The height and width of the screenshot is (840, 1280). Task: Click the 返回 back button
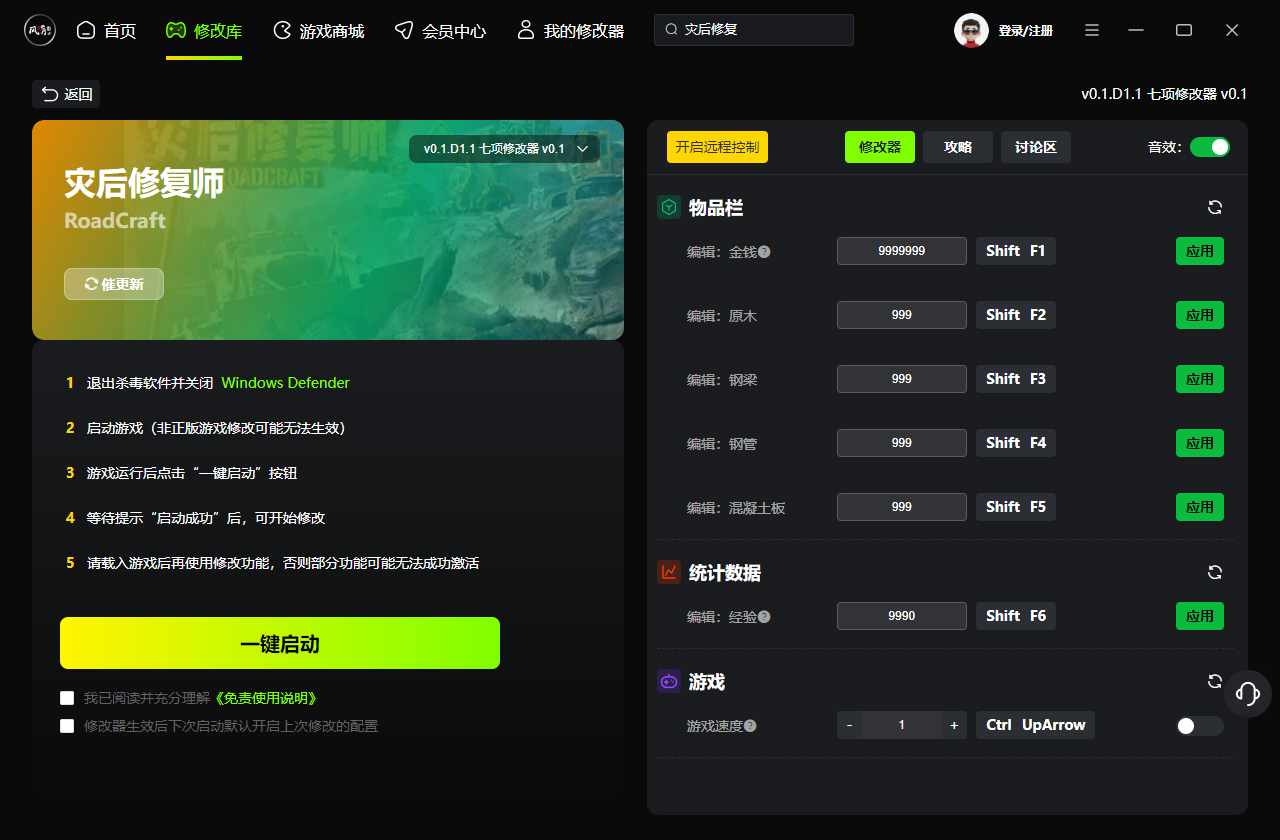point(66,94)
